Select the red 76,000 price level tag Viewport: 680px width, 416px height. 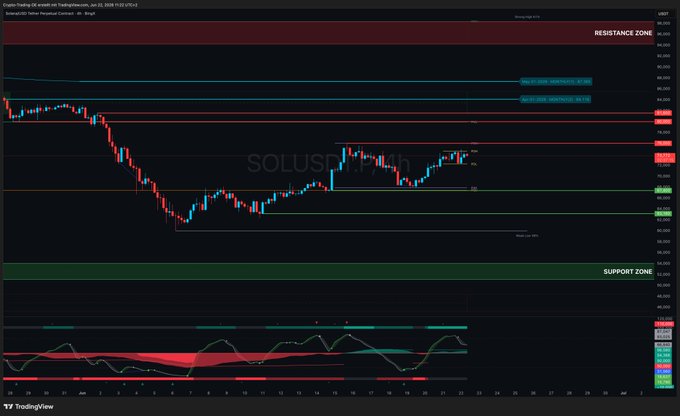click(664, 143)
